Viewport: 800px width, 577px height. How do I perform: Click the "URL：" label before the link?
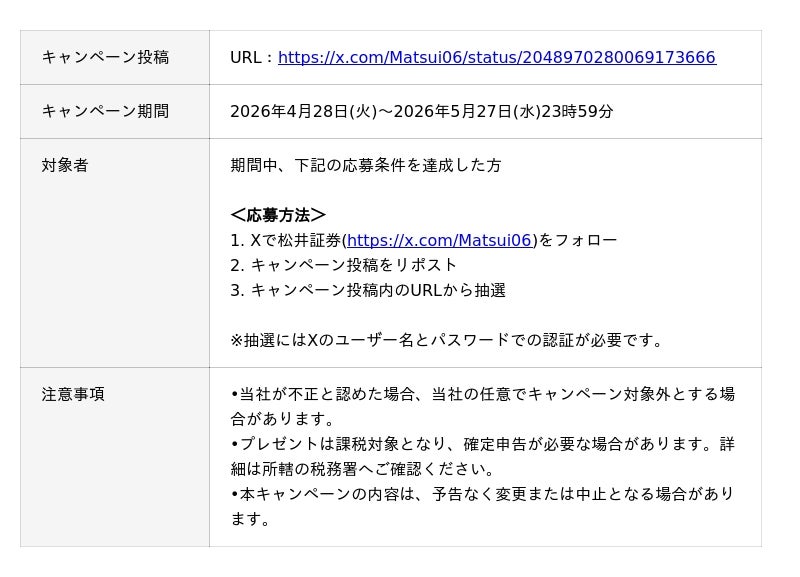click(x=252, y=58)
